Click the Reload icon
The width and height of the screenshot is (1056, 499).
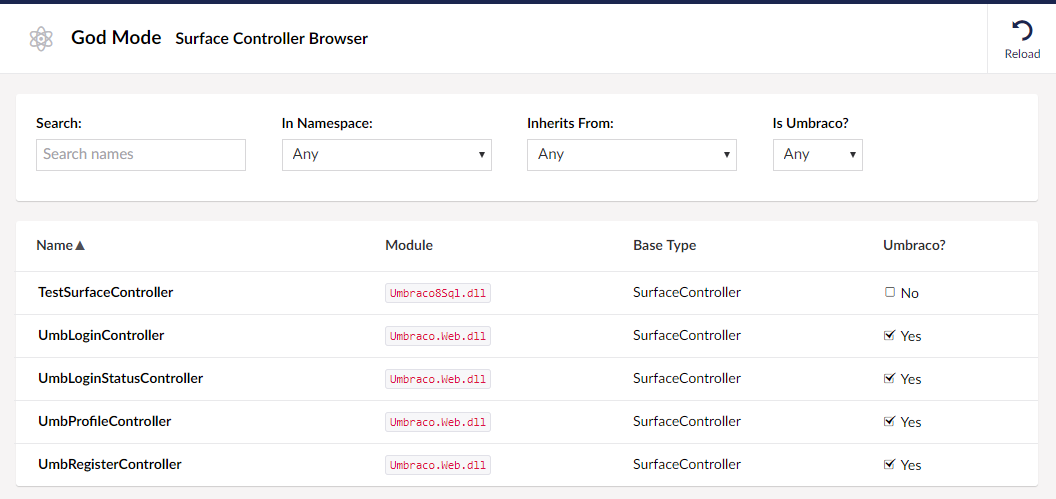coord(1022,31)
